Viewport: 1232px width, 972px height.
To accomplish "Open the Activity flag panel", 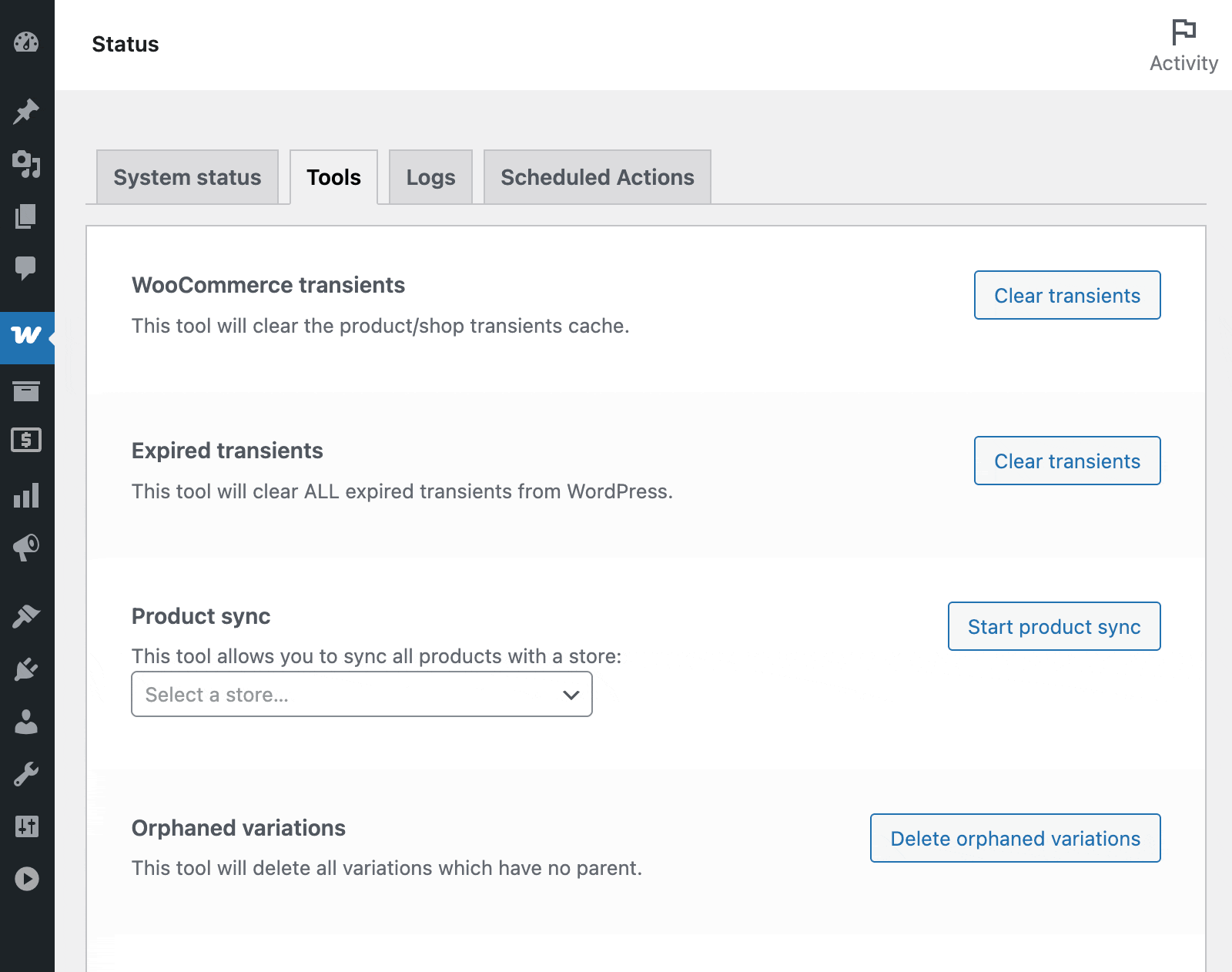I will [x=1183, y=45].
